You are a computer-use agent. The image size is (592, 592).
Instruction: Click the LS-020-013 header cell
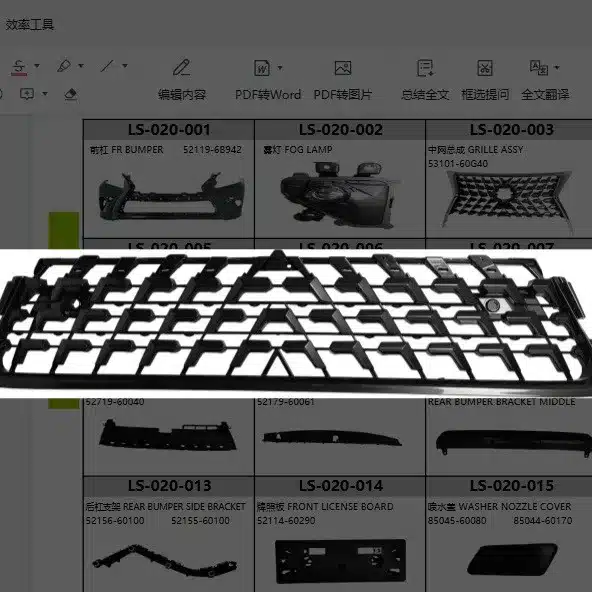point(169,486)
